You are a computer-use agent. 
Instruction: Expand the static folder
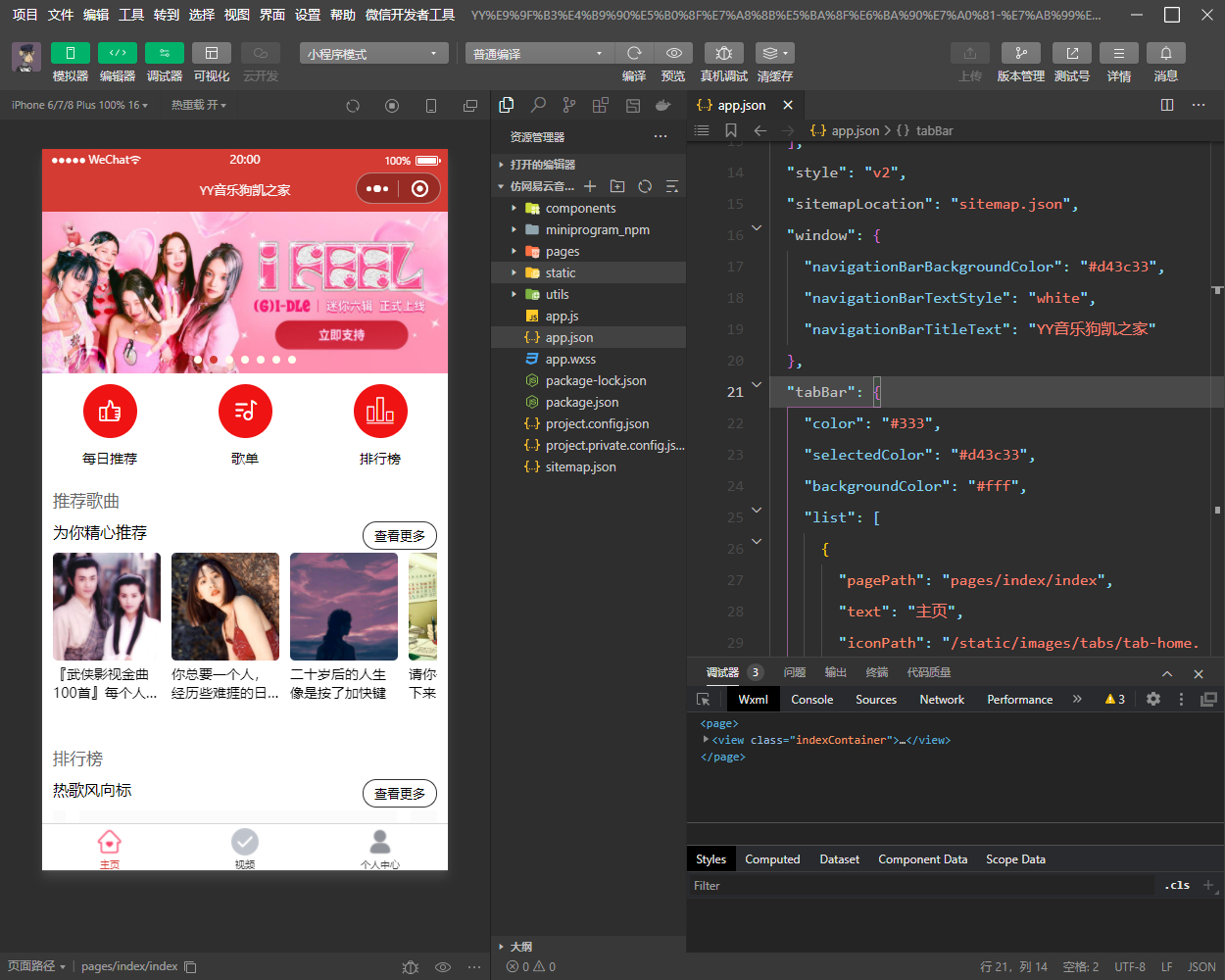coord(588,272)
